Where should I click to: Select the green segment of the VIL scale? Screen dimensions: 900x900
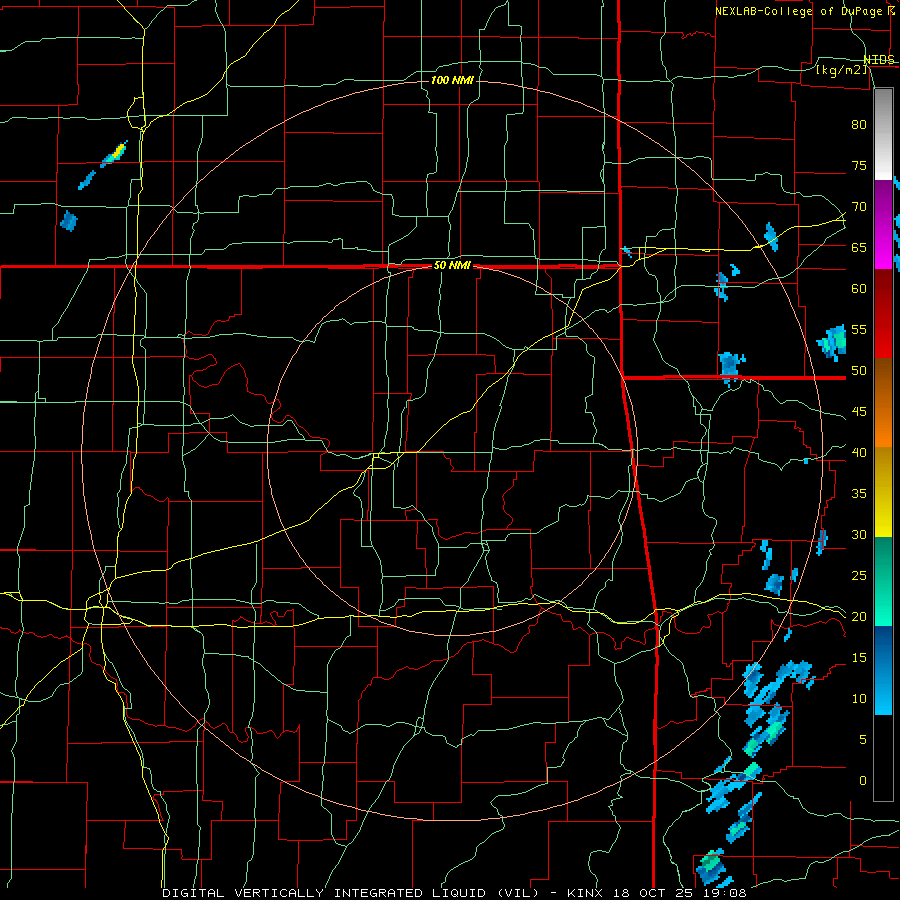point(883,581)
